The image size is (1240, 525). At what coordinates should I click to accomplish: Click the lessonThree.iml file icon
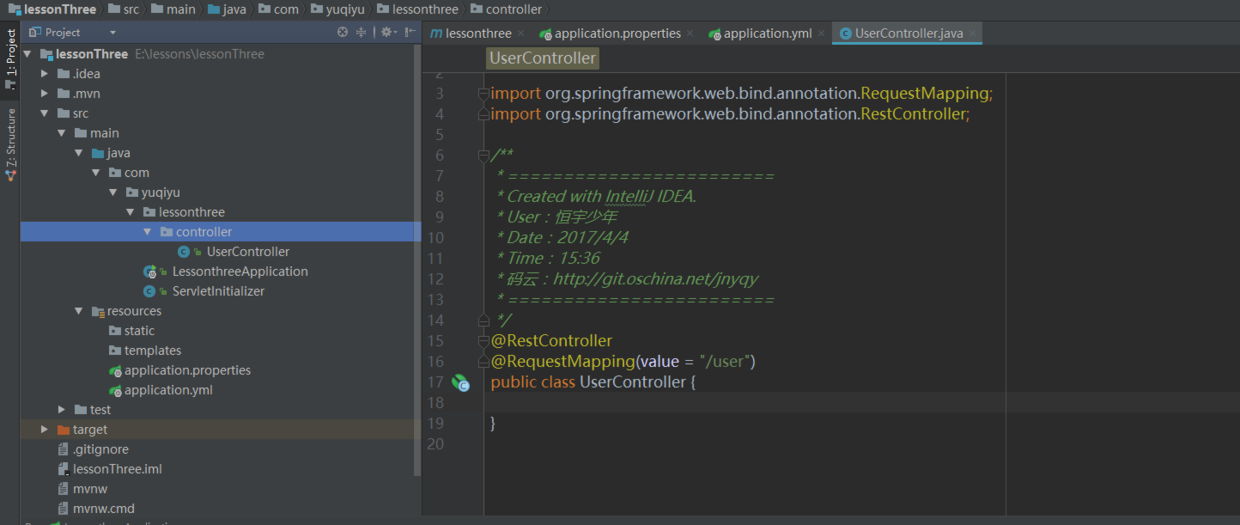coord(64,469)
